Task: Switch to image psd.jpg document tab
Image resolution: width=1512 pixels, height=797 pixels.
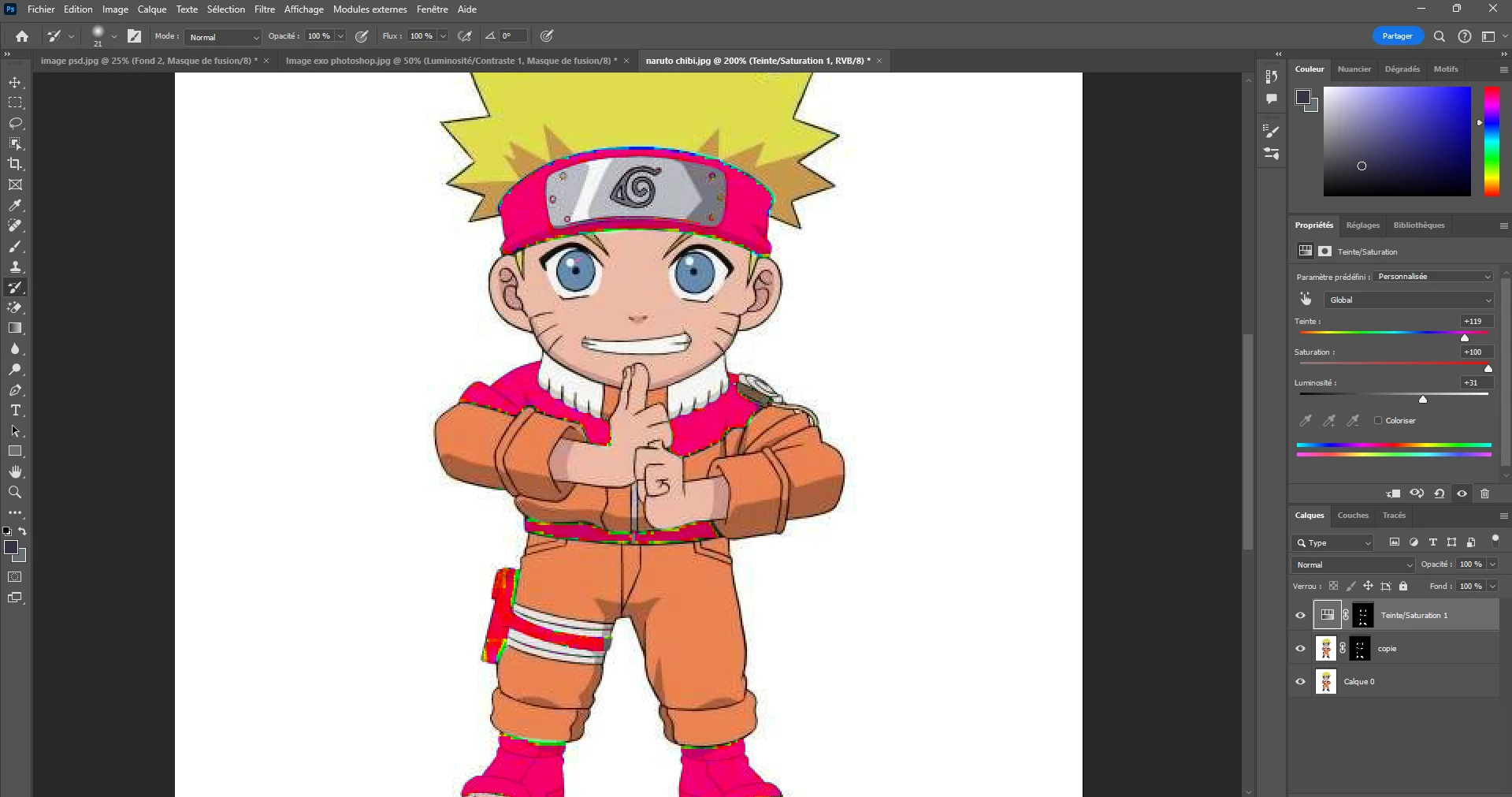Action: [x=149, y=61]
